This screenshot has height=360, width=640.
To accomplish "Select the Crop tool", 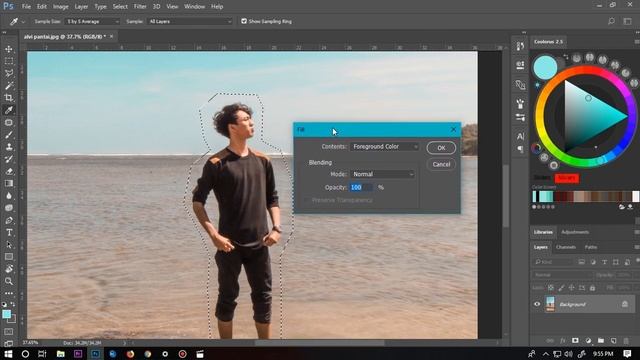I will pos(9,98).
